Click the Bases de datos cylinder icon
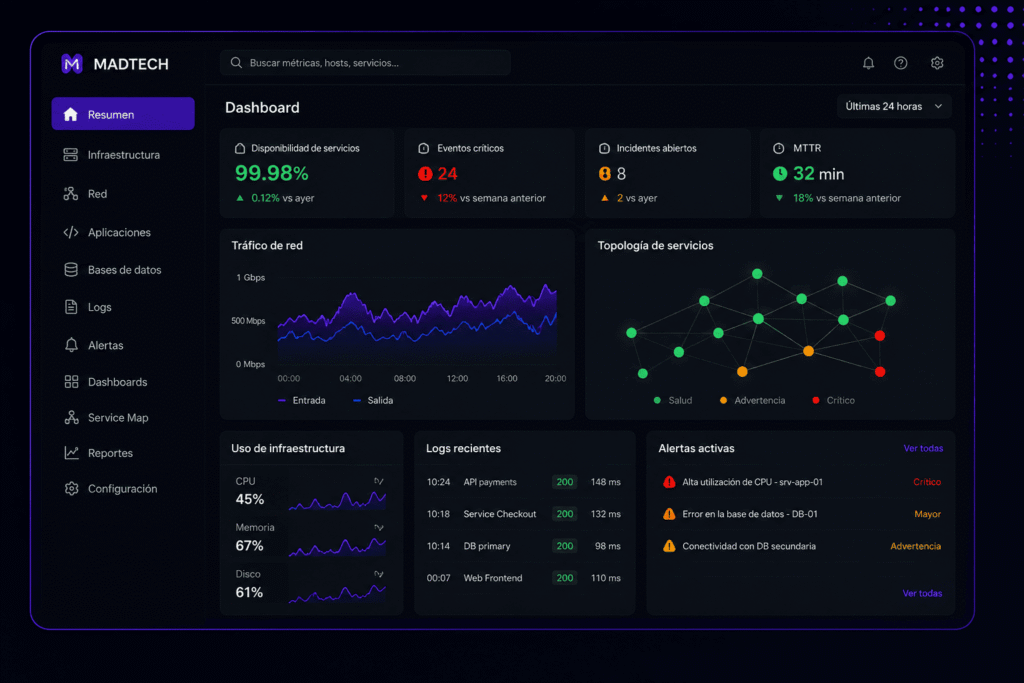The image size is (1024, 683). pos(71,270)
